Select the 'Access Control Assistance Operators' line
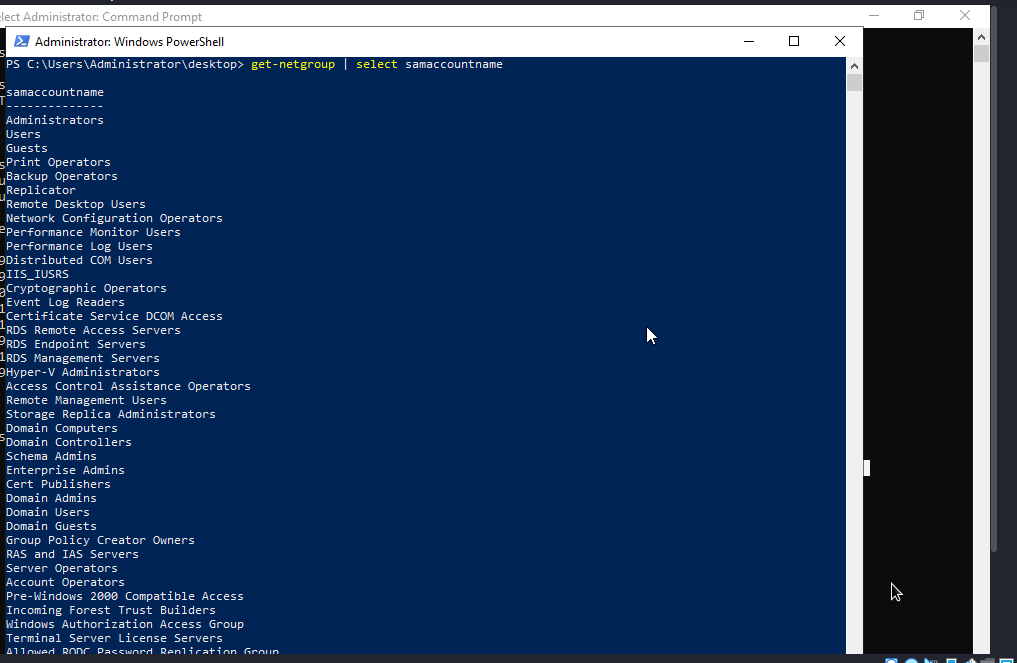1017x663 pixels. (x=128, y=387)
